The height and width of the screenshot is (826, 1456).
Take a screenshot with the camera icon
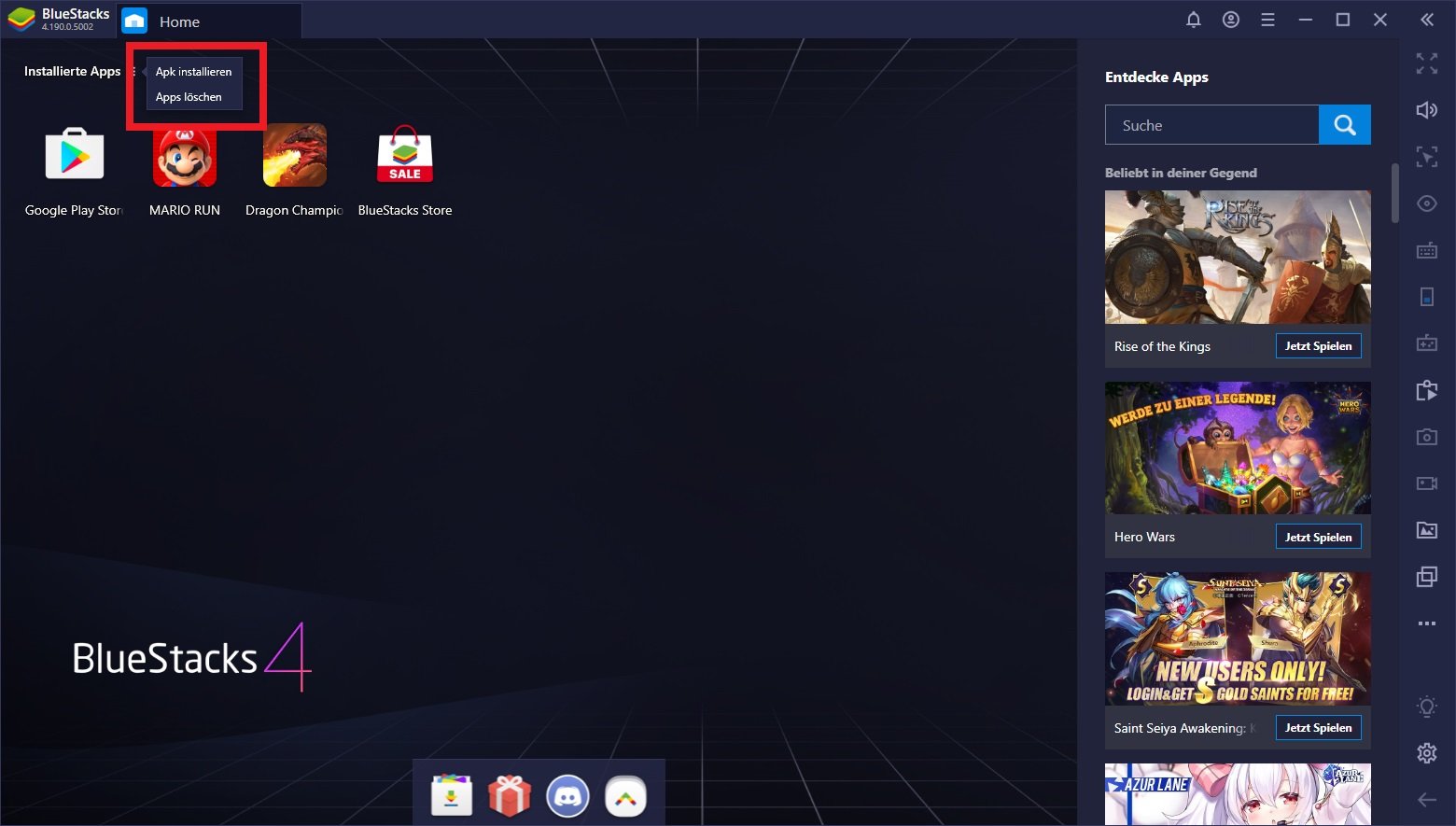click(1427, 437)
